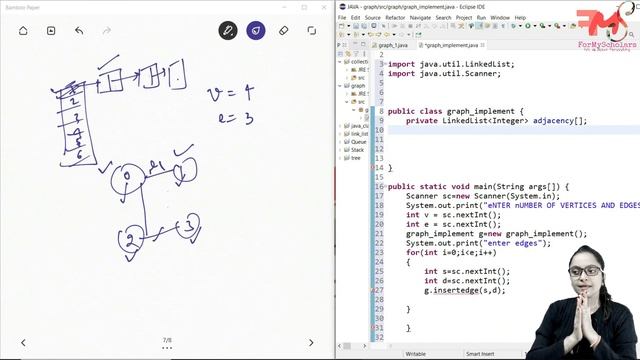Open the Help menu
The width and height of the screenshot is (640, 360).
[520, 18]
